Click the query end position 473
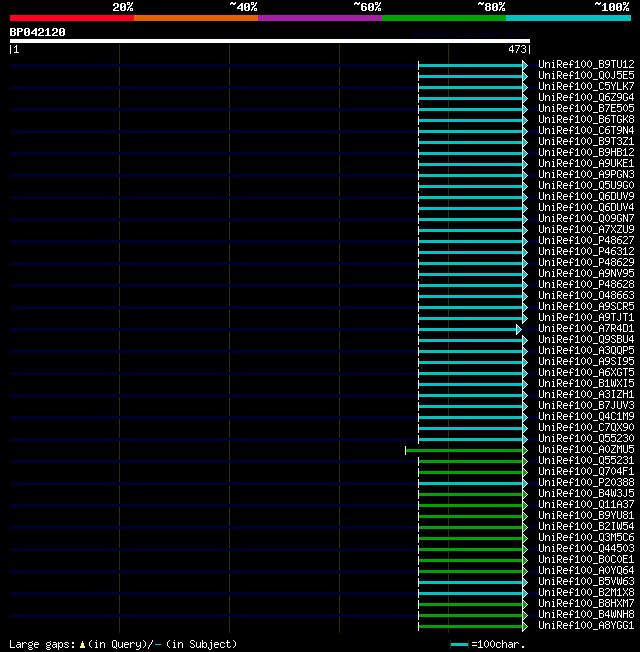 pos(517,49)
